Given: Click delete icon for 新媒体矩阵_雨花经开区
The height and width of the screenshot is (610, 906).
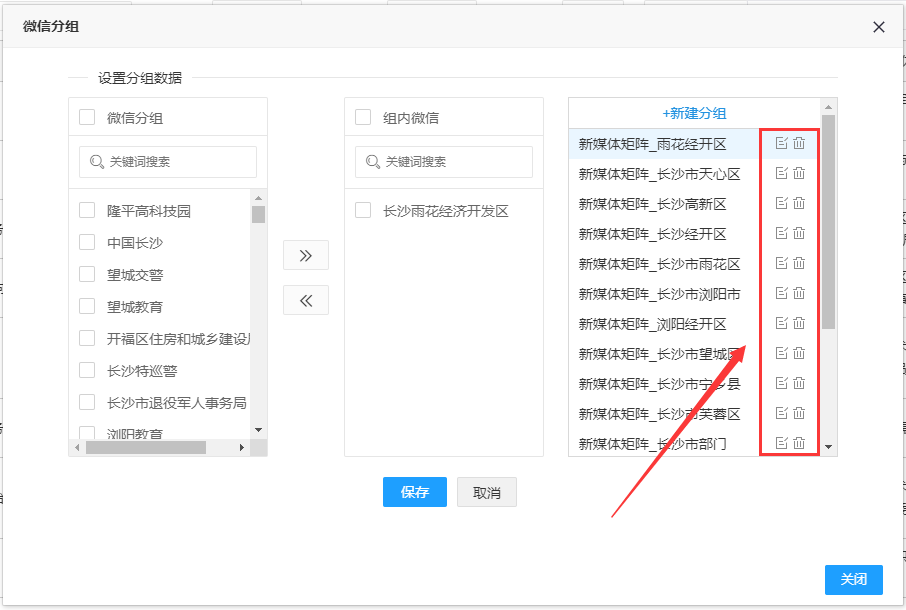Looking at the screenshot, I should 799,143.
